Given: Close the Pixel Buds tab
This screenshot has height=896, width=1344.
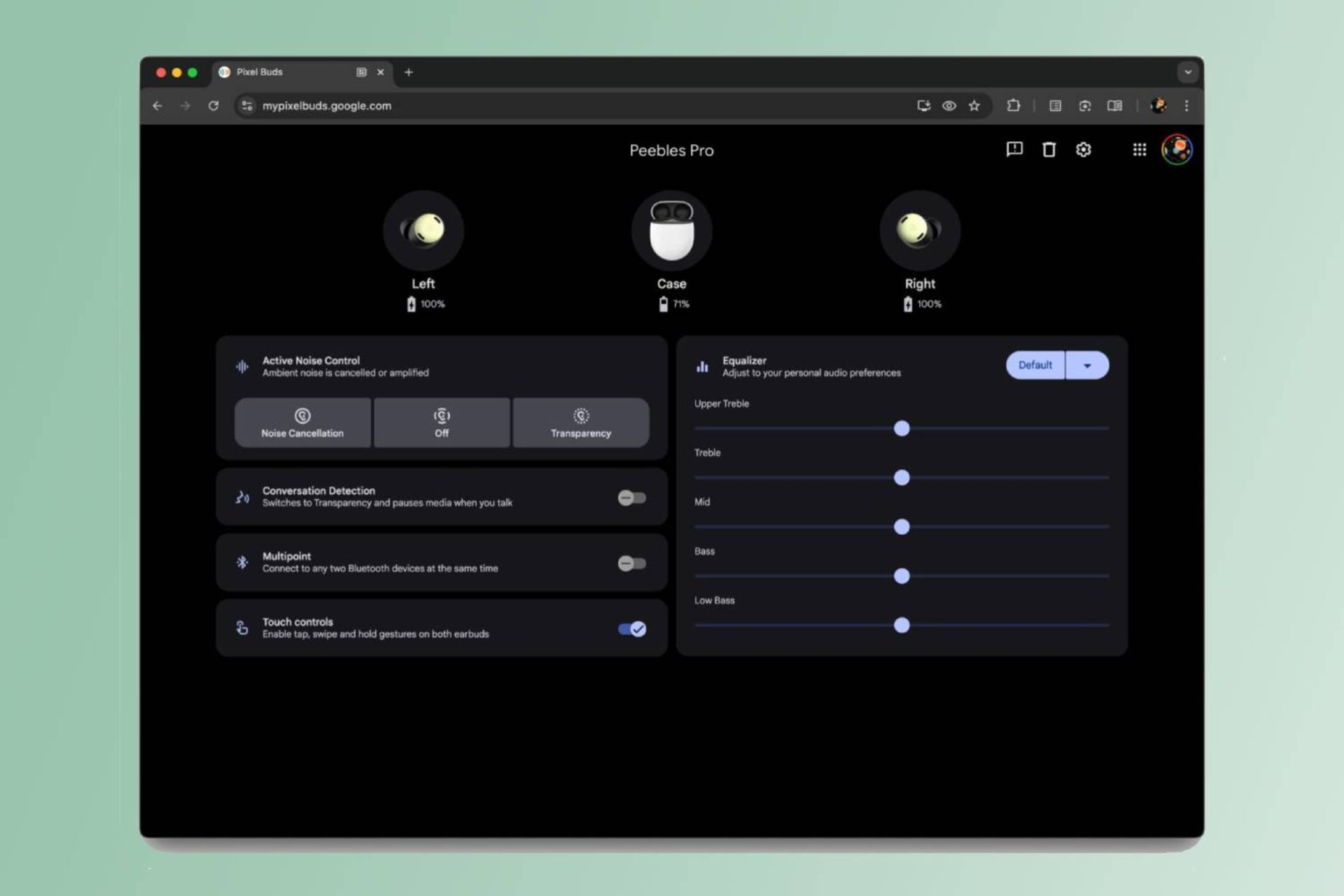Looking at the screenshot, I should (x=380, y=72).
